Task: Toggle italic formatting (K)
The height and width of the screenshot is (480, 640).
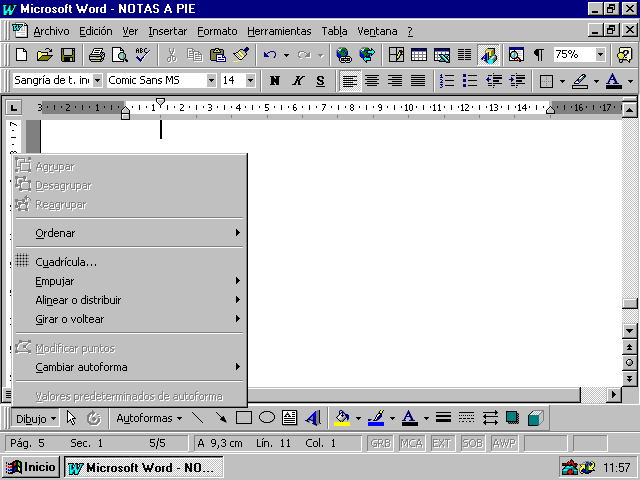Action: (x=298, y=81)
